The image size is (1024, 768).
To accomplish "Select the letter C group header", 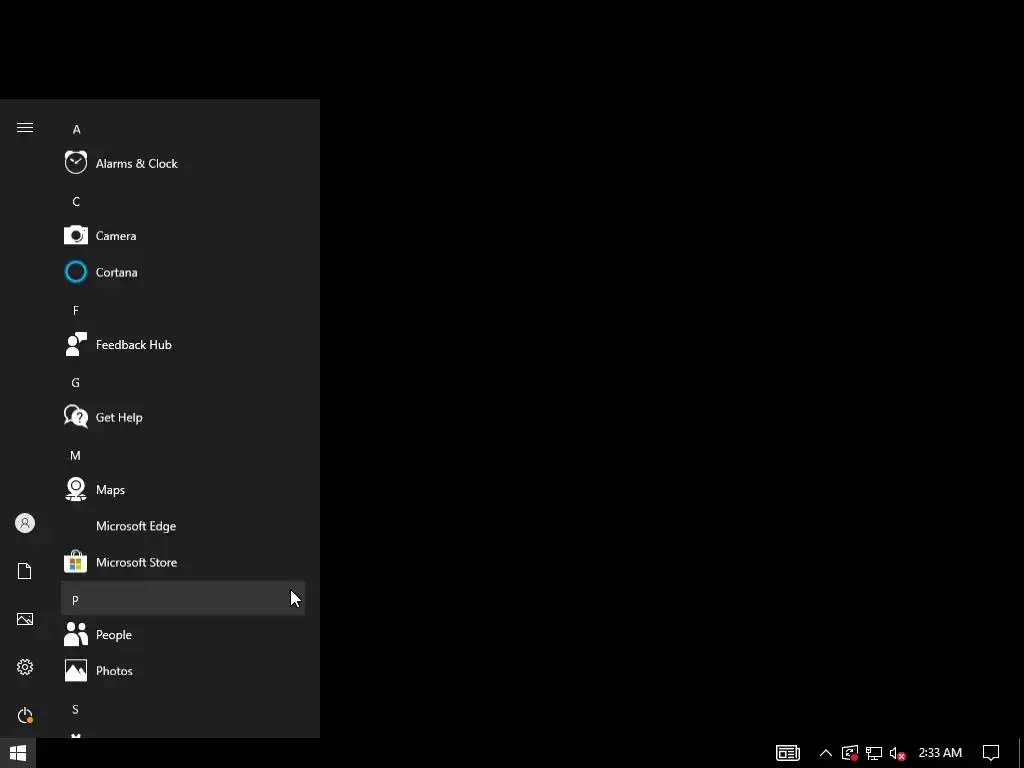I will 183,201.
